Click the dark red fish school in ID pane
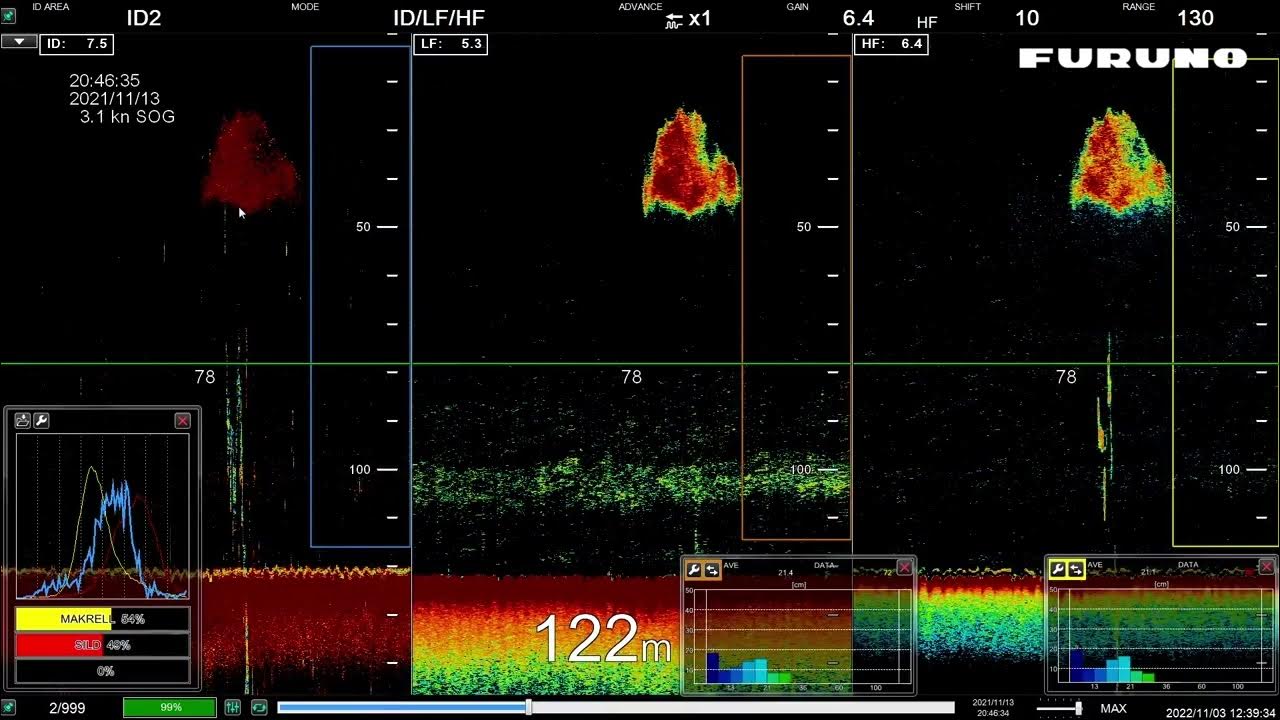 click(x=250, y=160)
